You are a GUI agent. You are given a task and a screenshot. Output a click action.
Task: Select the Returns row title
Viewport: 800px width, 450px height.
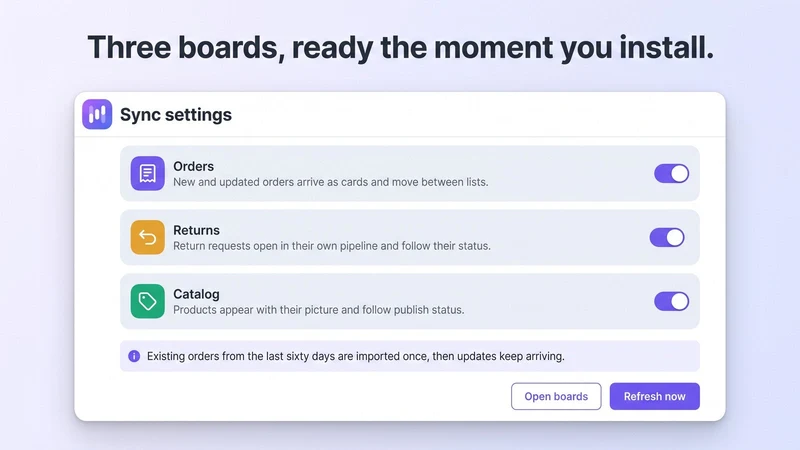196,230
